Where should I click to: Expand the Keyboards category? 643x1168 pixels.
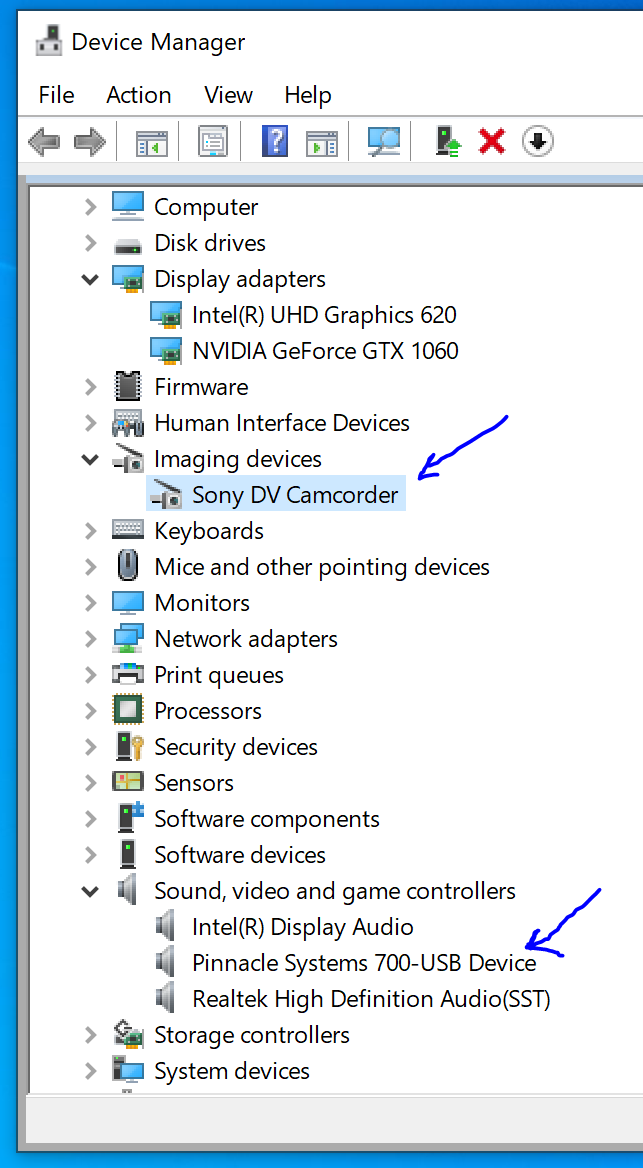pyautogui.click(x=91, y=531)
